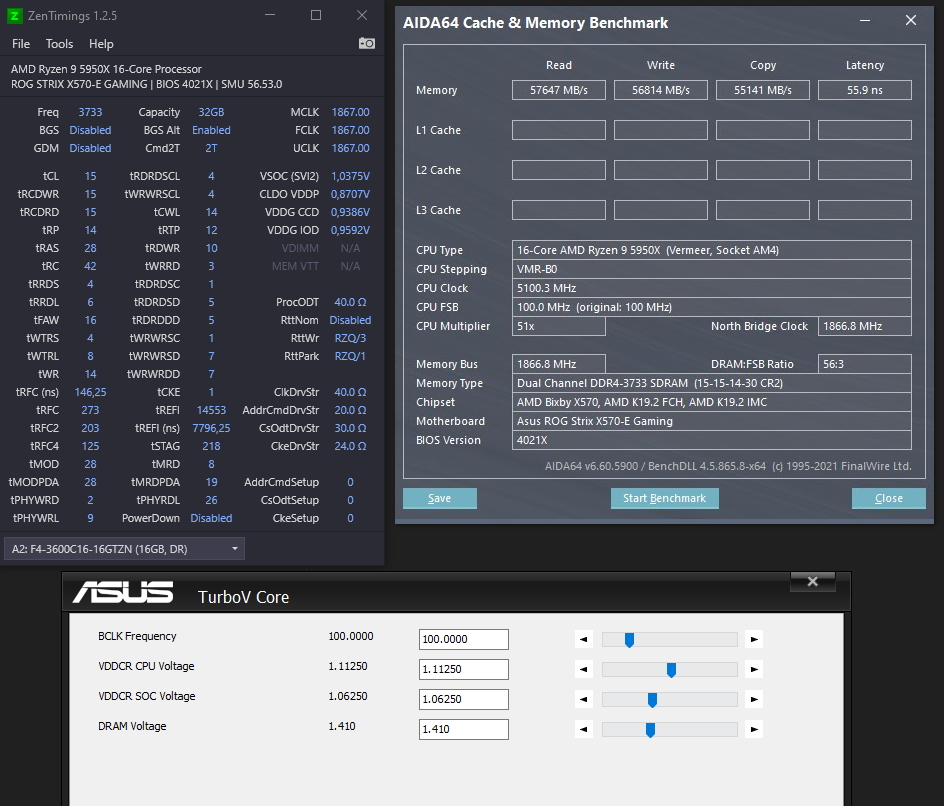944x806 pixels.
Task: Click the BGS Alt Enabled value
Action: point(211,130)
